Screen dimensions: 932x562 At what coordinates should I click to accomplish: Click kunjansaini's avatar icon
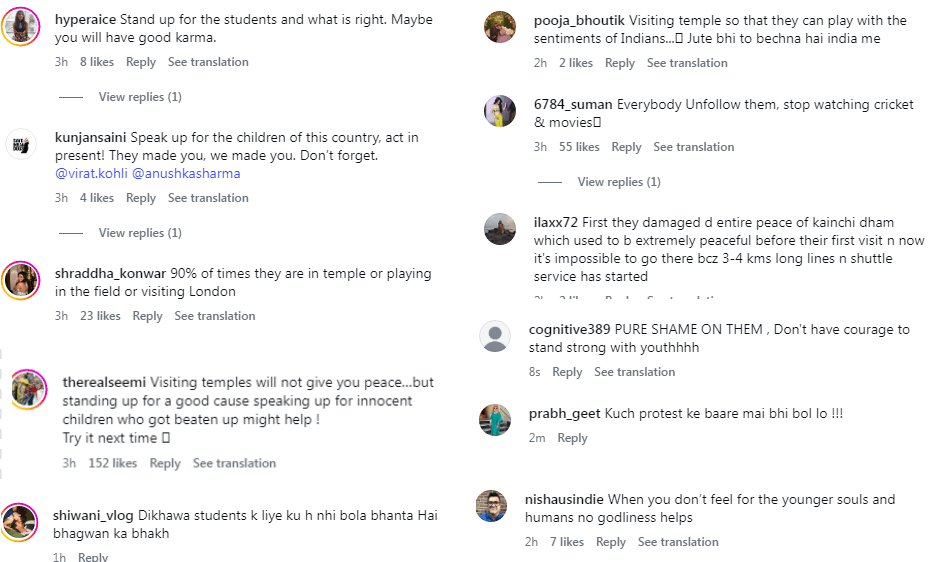point(21,144)
